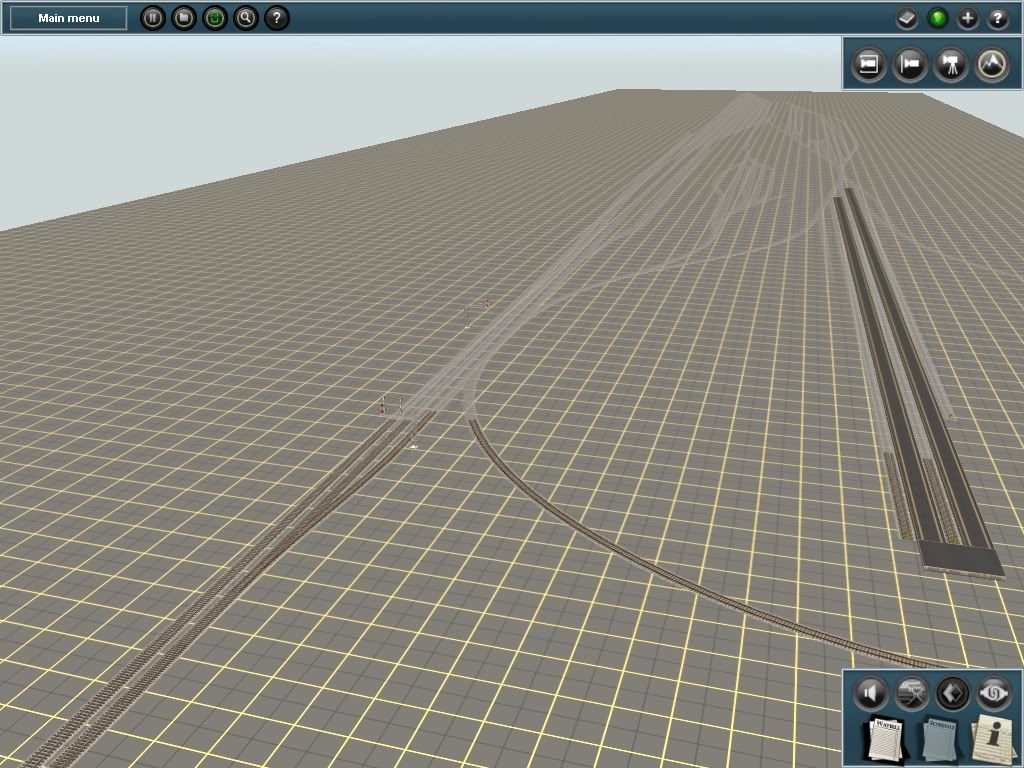The width and height of the screenshot is (1024, 768).
Task: Toggle sound with the speaker icon
Action: pyautogui.click(x=870, y=693)
